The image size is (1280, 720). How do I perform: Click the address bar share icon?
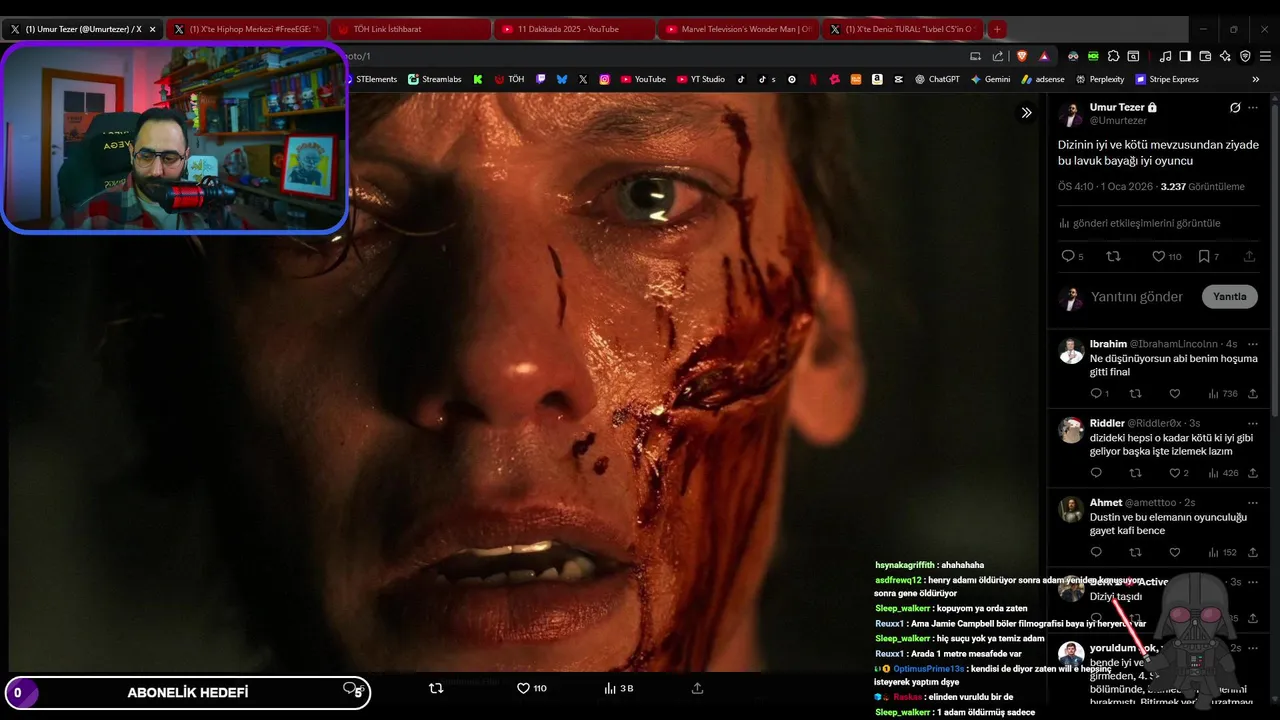(x=997, y=56)
